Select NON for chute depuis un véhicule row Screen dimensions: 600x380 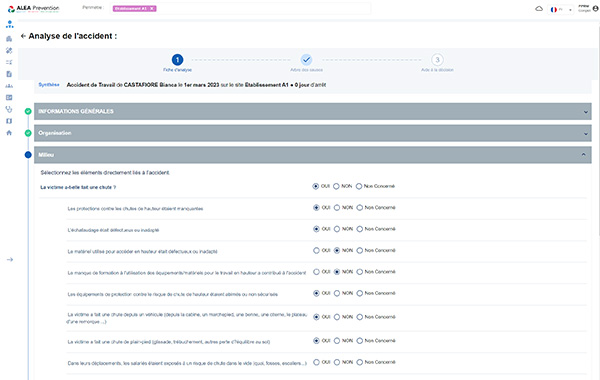(337, 317)
